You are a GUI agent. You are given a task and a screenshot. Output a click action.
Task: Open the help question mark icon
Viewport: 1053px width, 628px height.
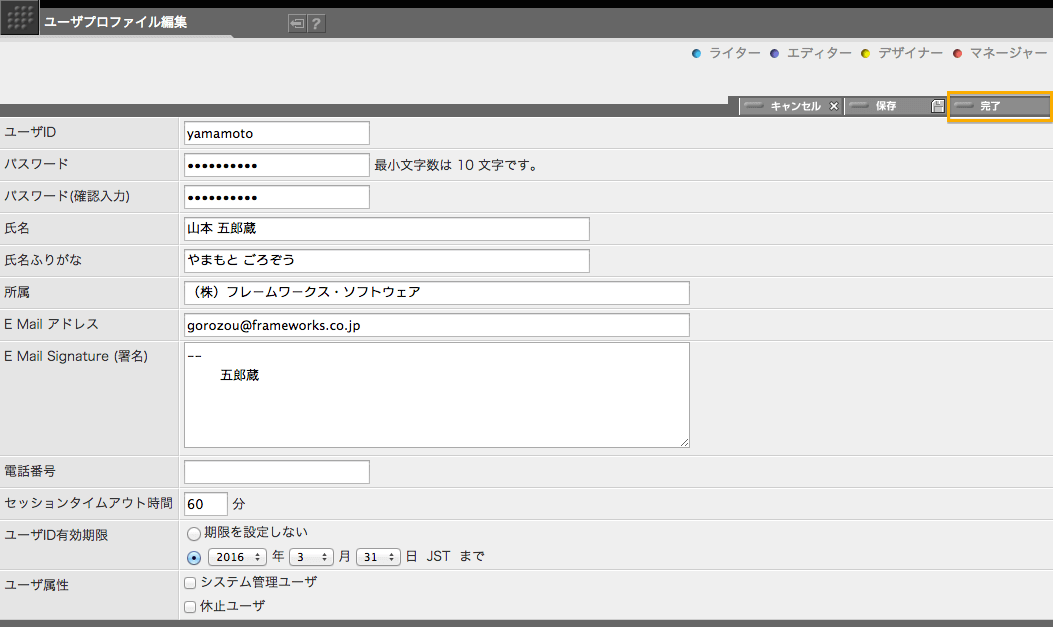tap(316, 24)
